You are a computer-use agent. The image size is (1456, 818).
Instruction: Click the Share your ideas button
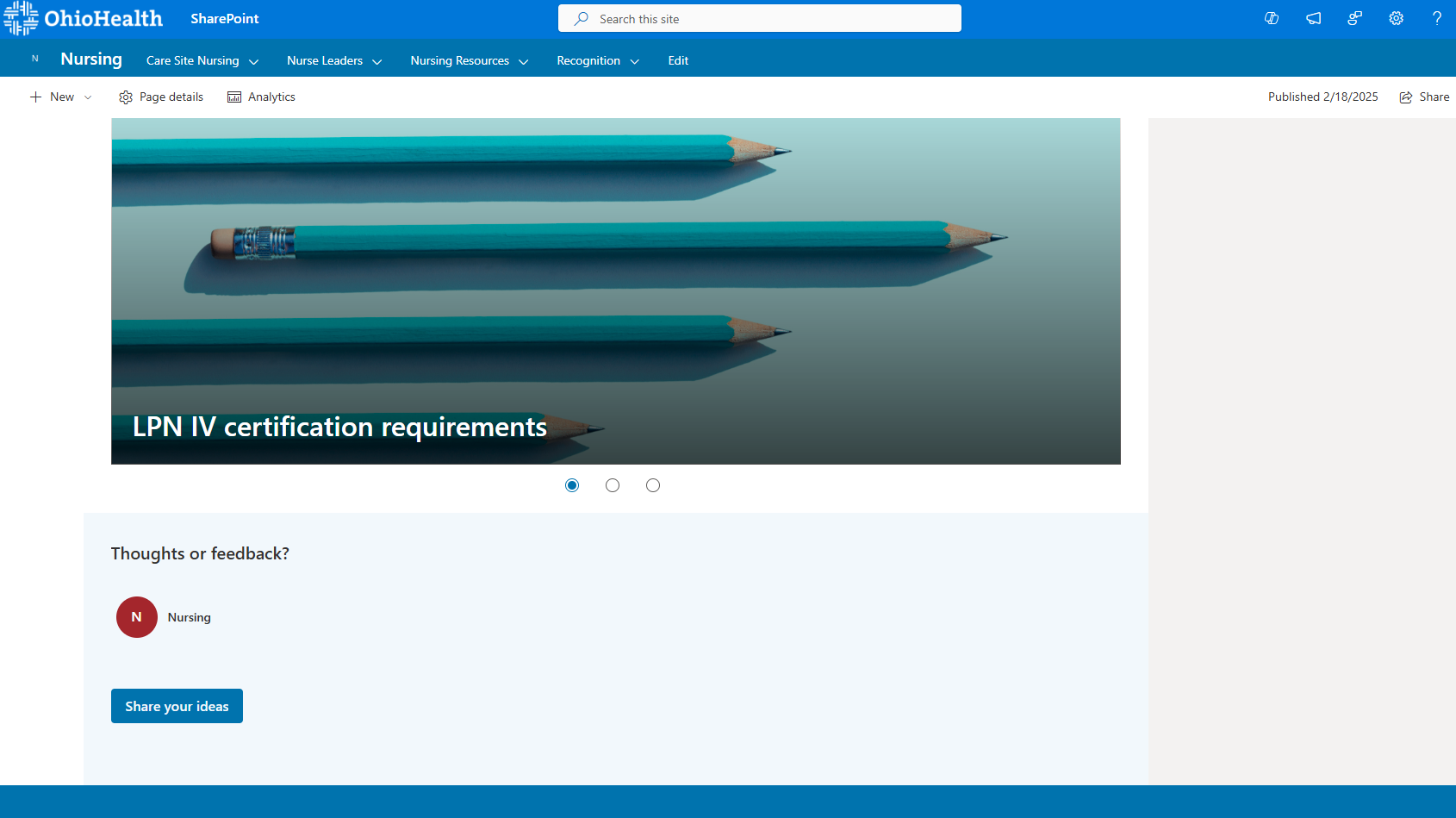pyautogui.click(x=177, y=706)
